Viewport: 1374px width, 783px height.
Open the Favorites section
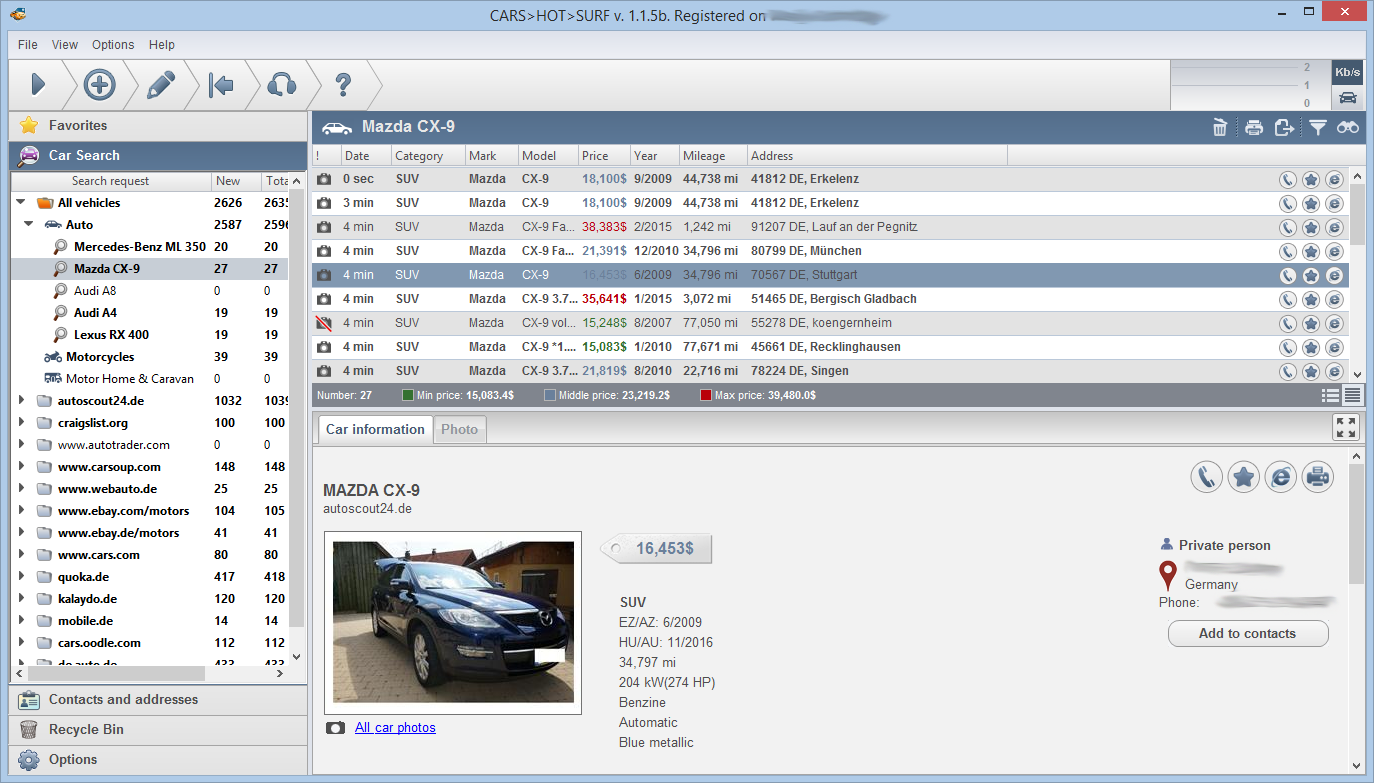(158, 126)
